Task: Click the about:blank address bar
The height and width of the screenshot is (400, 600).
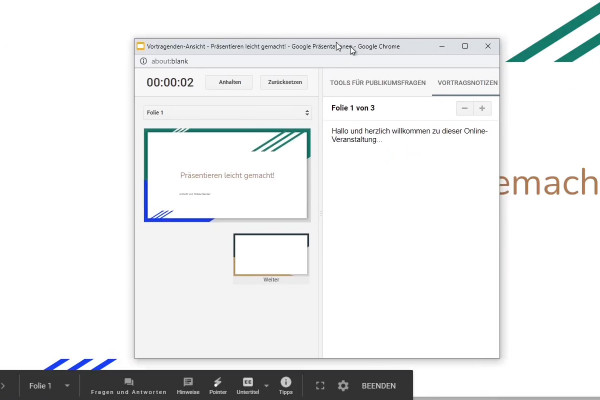Action: pyautogui.click(x=170, y=61)
